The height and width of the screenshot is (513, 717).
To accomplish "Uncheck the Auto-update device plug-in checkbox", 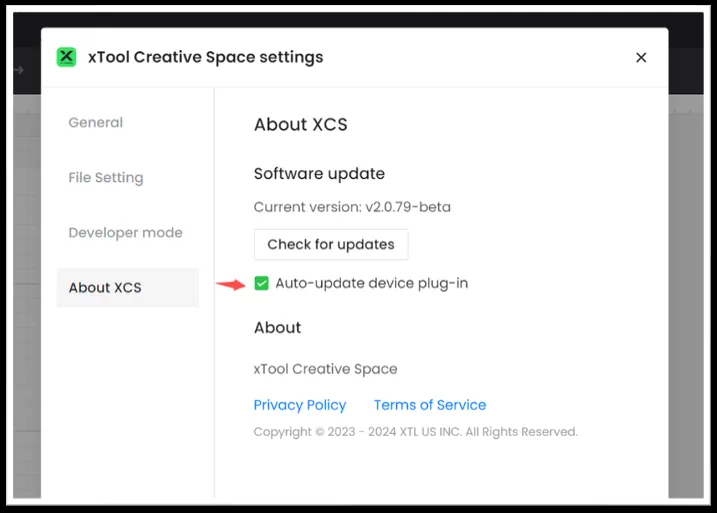I will (x=262, y=283).
